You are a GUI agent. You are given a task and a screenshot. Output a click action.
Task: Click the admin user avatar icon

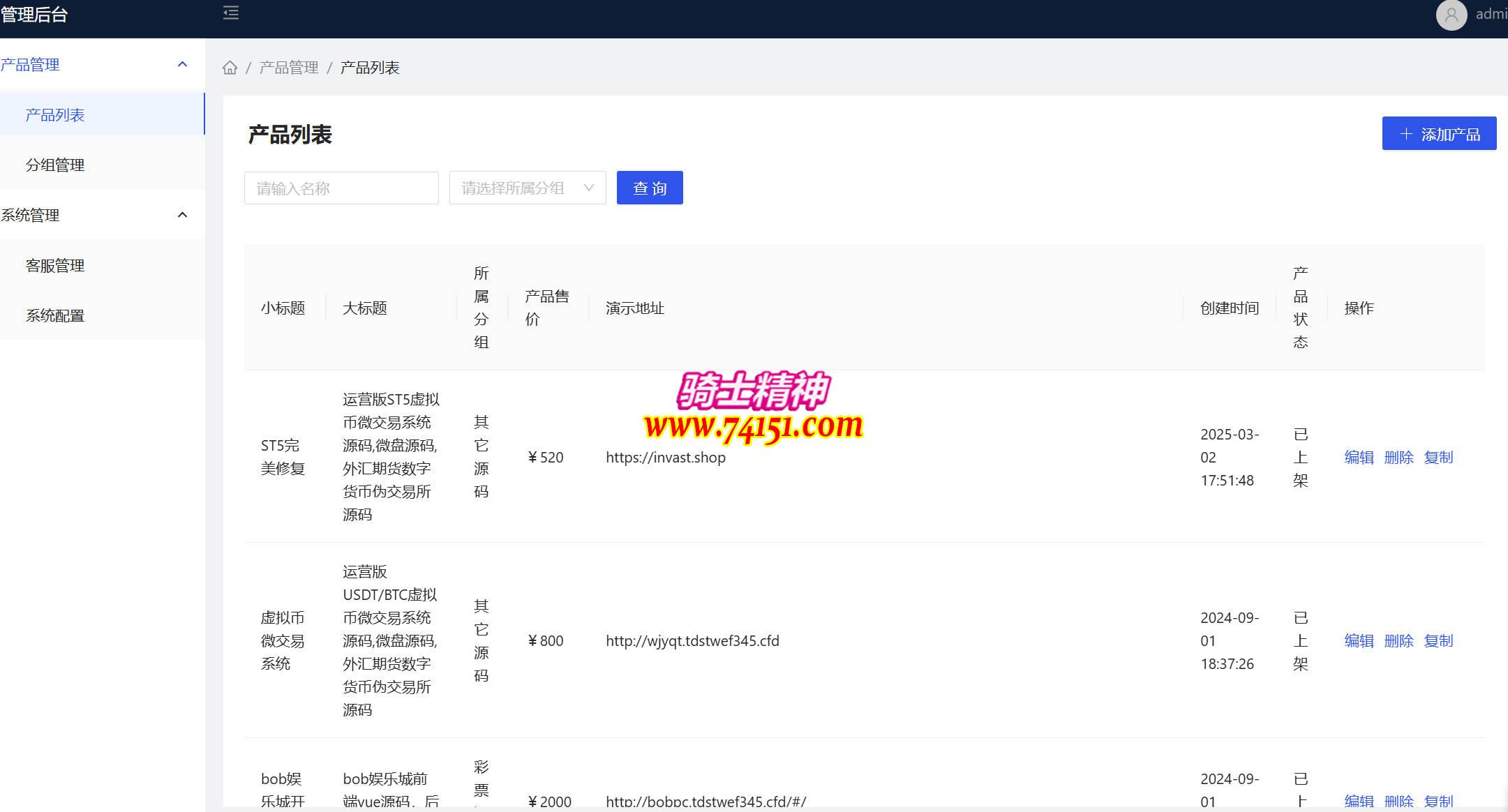pos(1451,15)
